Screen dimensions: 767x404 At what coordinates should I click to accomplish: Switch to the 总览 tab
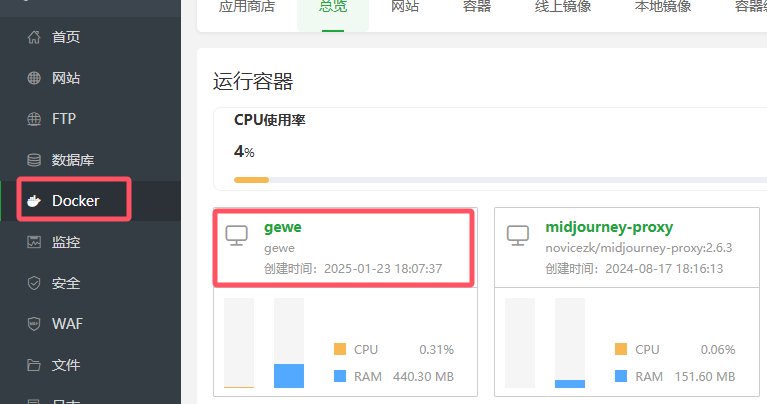click(333, 6)
